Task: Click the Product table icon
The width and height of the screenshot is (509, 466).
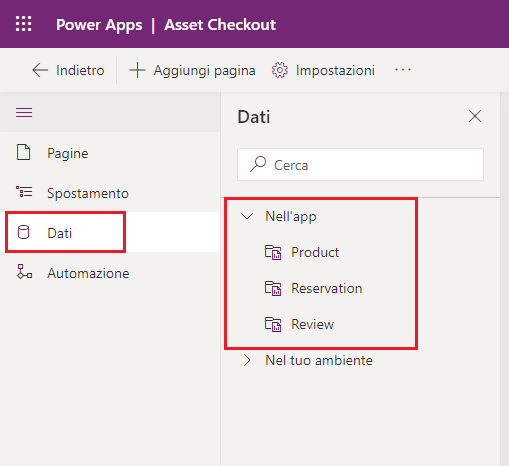Action: 273,252
